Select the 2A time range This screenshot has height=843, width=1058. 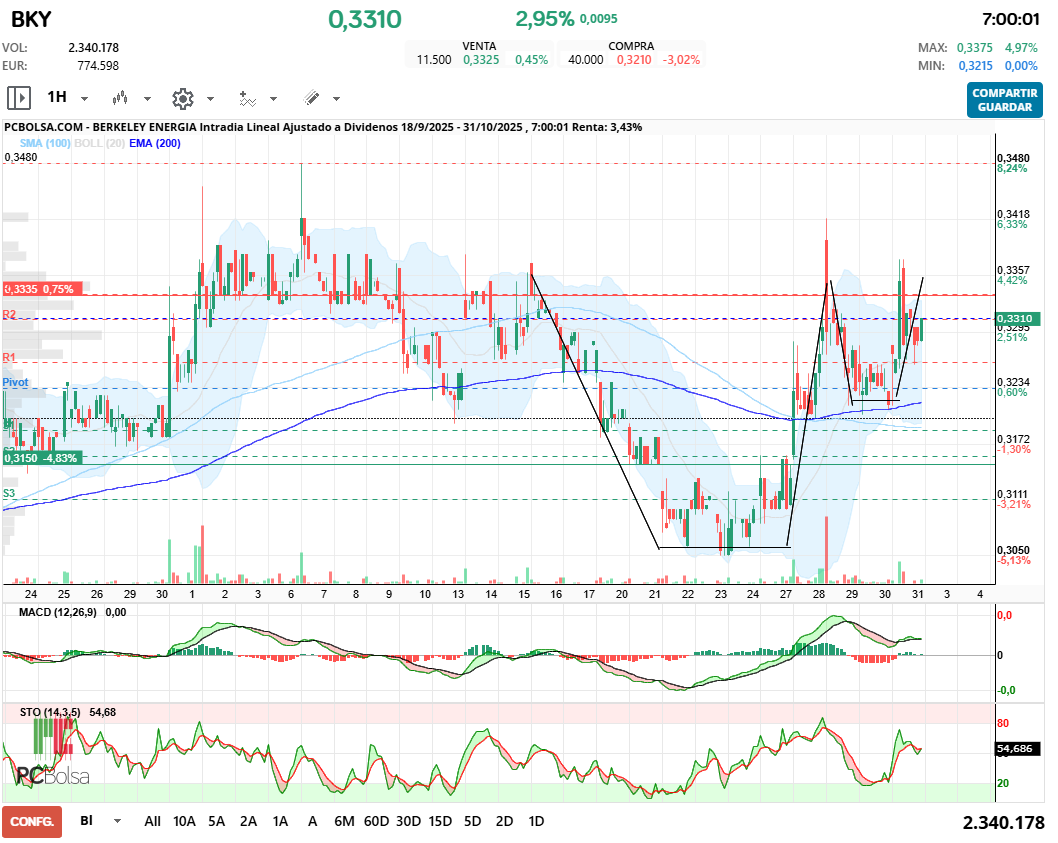(248, 821)
